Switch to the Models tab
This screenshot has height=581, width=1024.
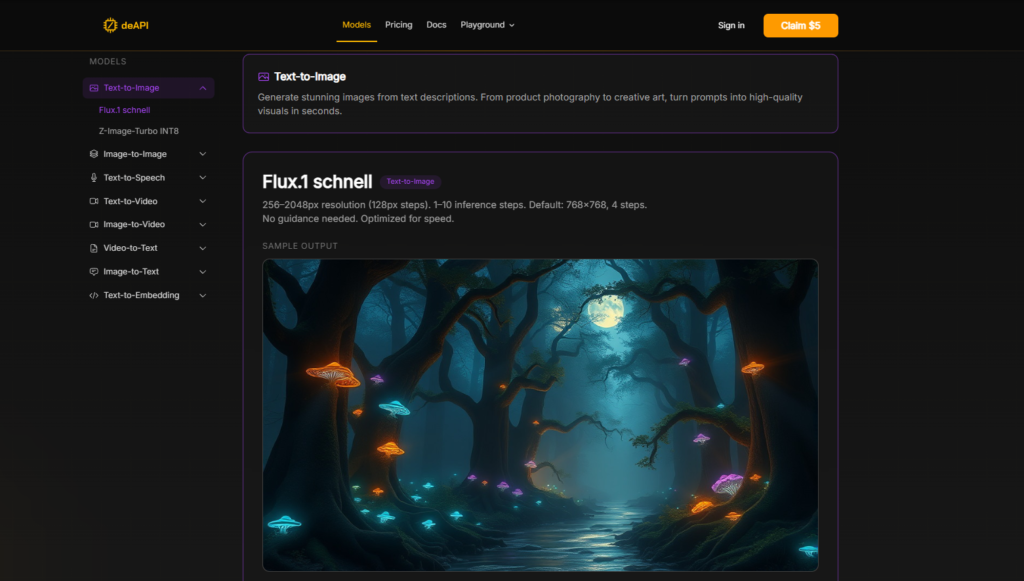[356, 25]
